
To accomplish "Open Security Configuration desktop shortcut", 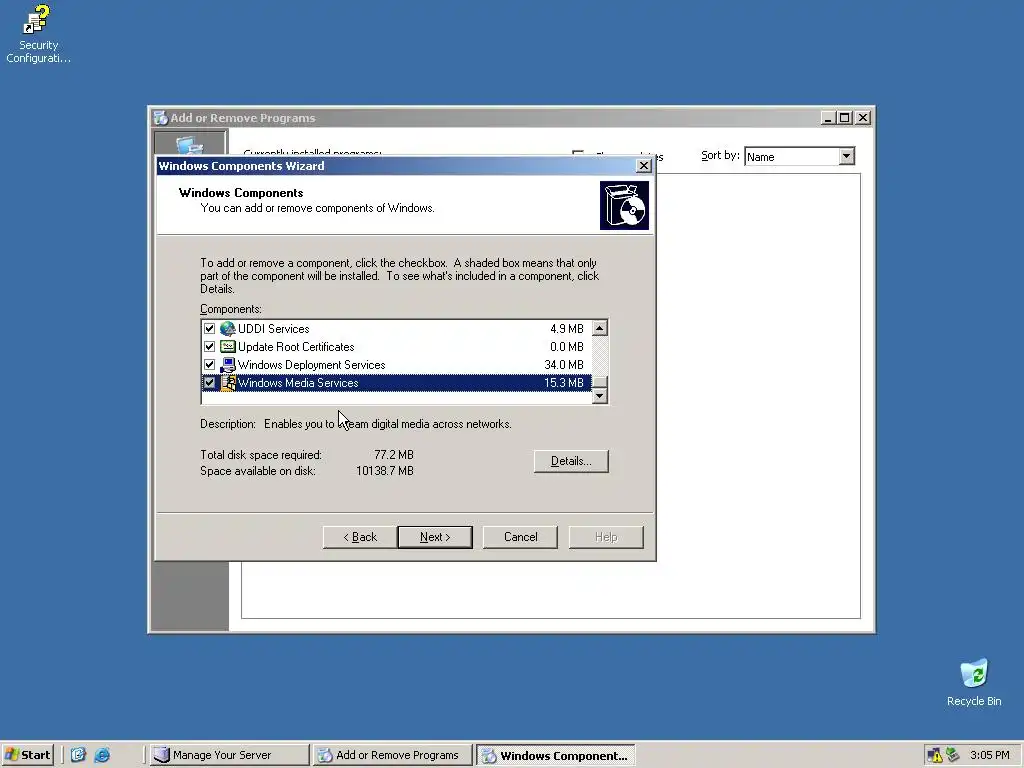I will click(37, 34).
